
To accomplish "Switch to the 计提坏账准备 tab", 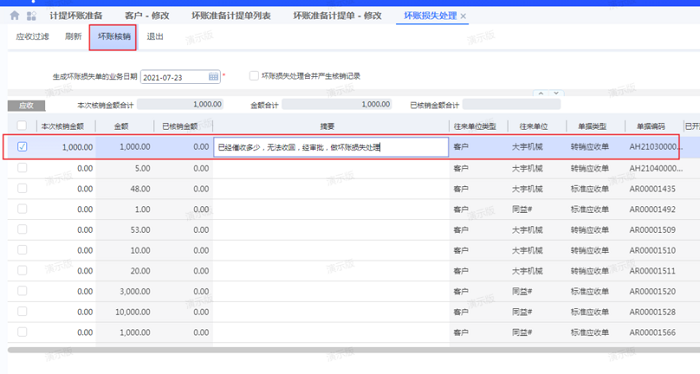I will pos(76,16).
